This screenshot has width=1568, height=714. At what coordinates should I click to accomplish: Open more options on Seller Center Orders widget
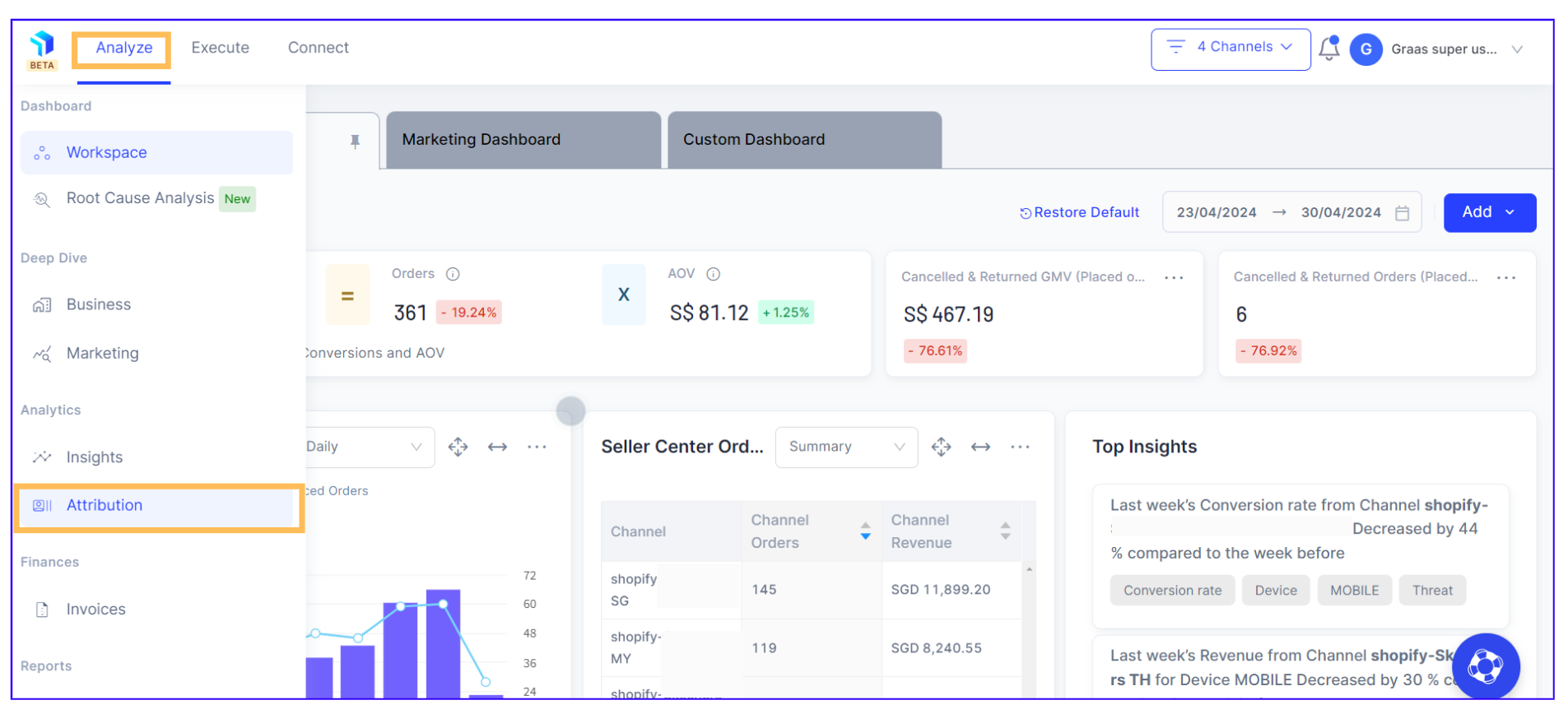(1020, 447)
